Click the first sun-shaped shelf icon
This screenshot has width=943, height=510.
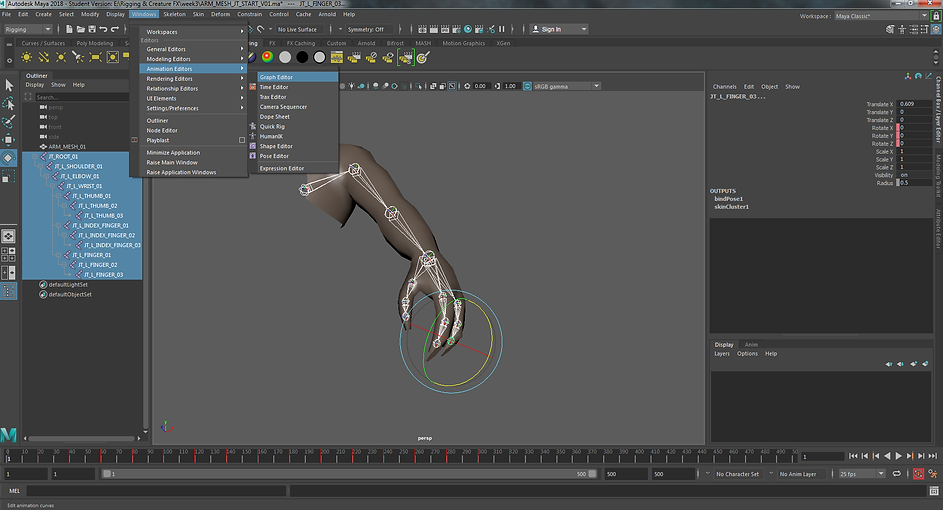coord(26,57)
